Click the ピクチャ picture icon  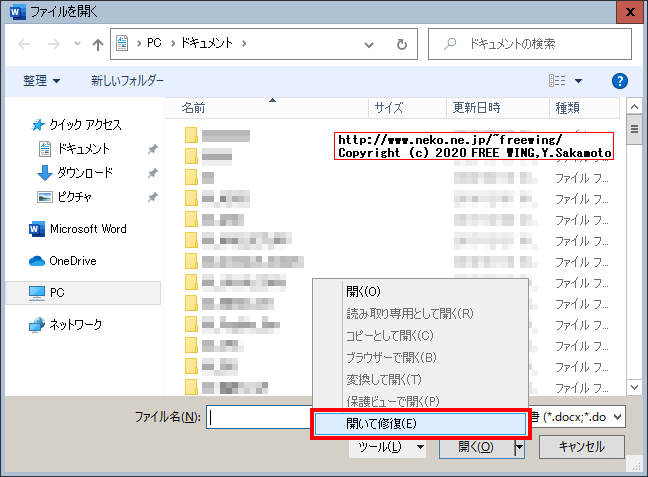[x=45, y=197]
